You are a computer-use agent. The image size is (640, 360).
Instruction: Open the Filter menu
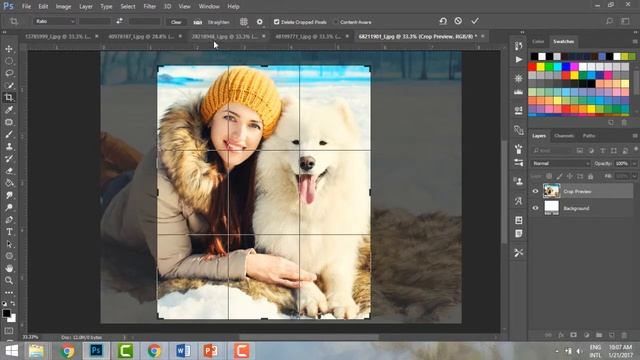(149, 7)
